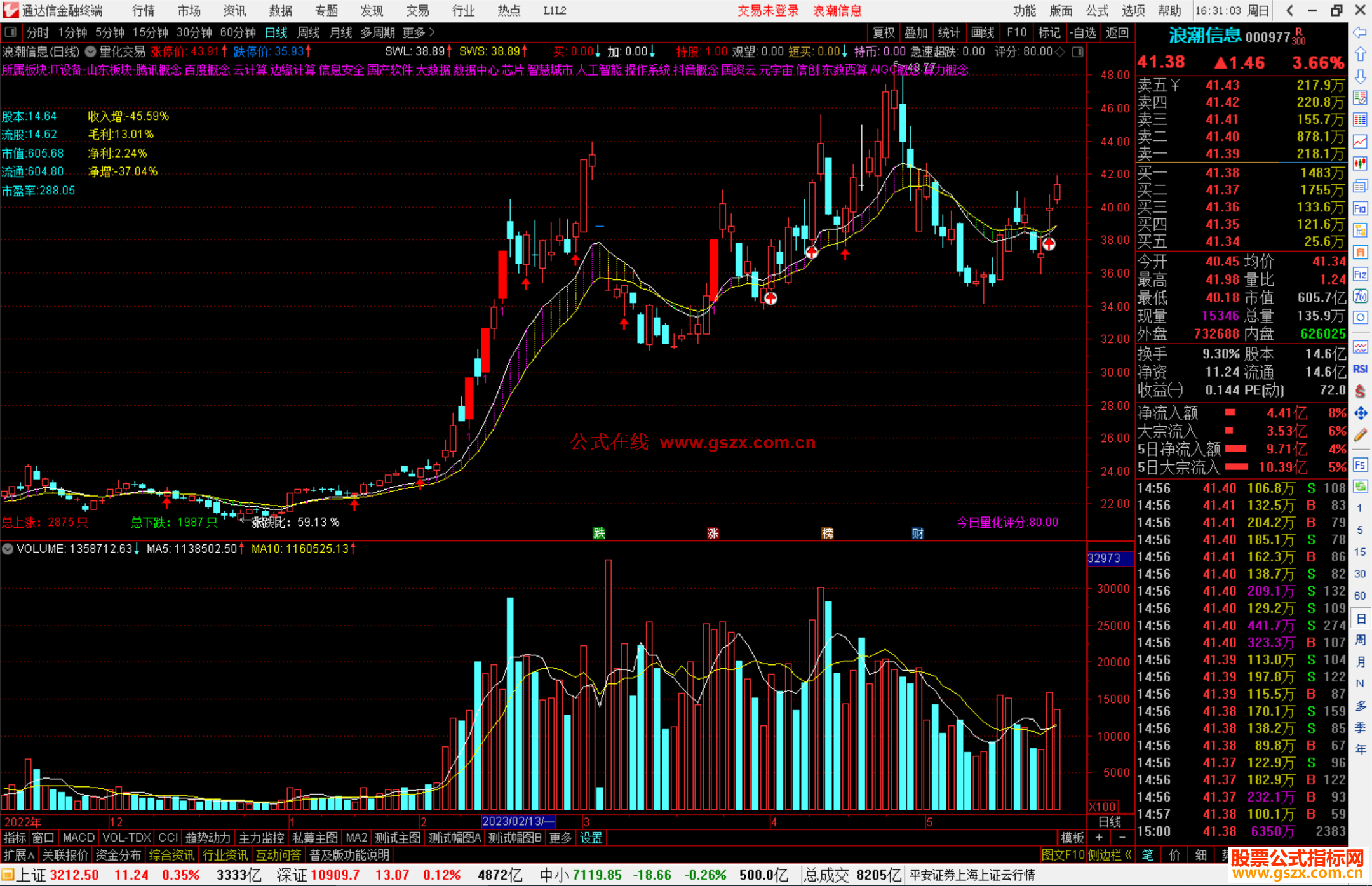Click the blue four-way move arrows icon
This screenshot has width=1372, height=886.
[x=1360, y=413]
